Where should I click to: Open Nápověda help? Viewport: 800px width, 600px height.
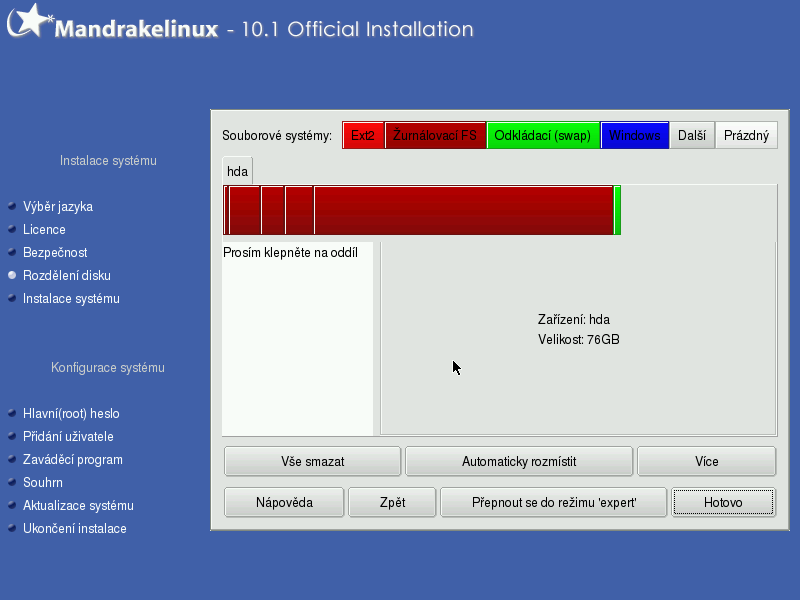coord(284,503)
